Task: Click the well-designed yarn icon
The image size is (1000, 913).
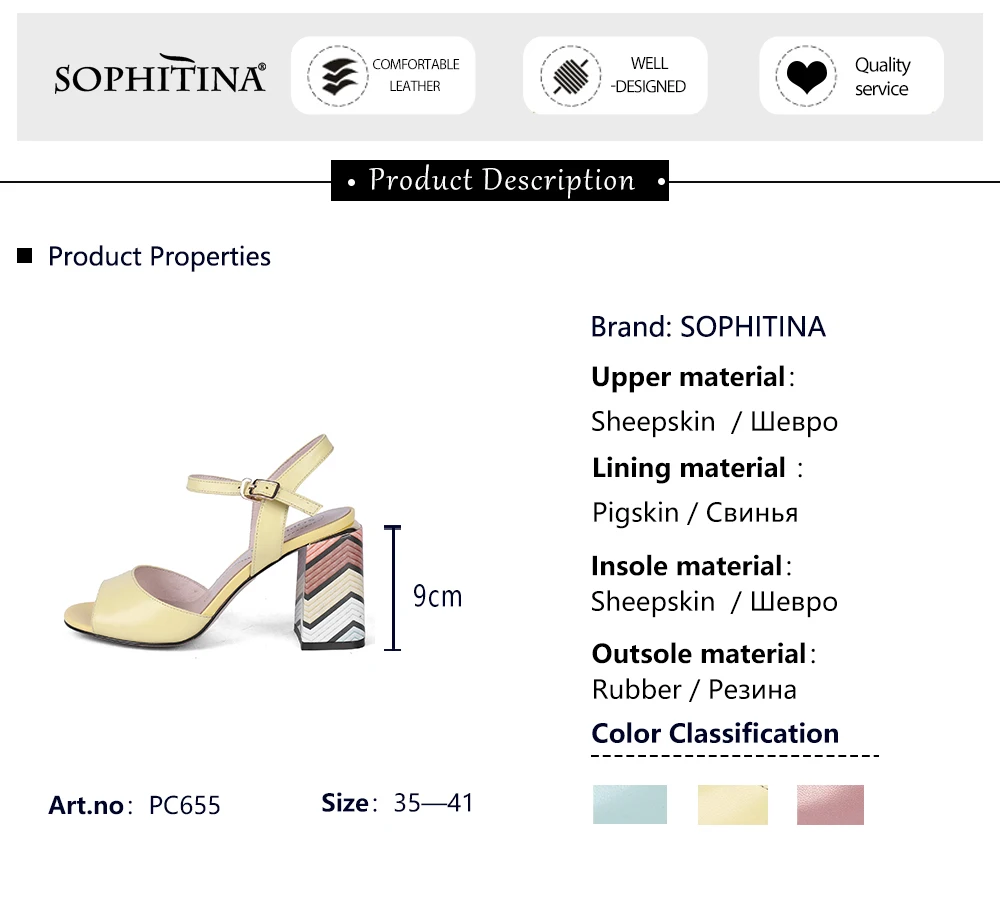Action: coord(569,76)
